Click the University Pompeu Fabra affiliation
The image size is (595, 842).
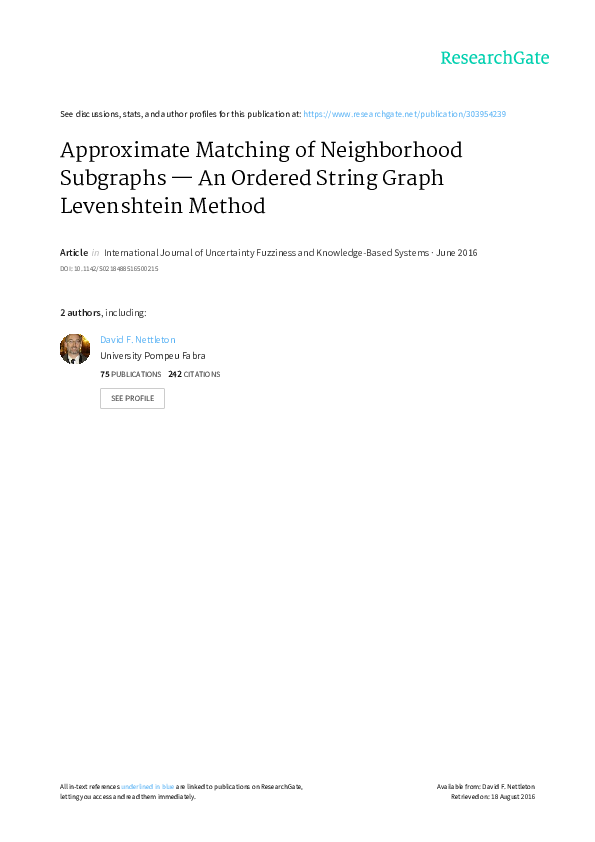(153, 355)
